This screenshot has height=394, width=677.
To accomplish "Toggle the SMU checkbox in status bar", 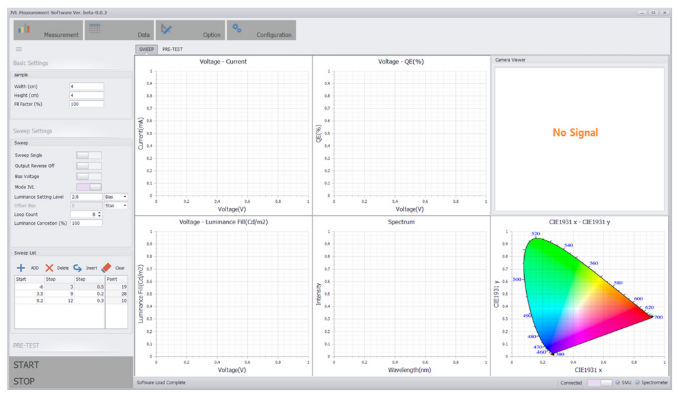I will [617, 382].
